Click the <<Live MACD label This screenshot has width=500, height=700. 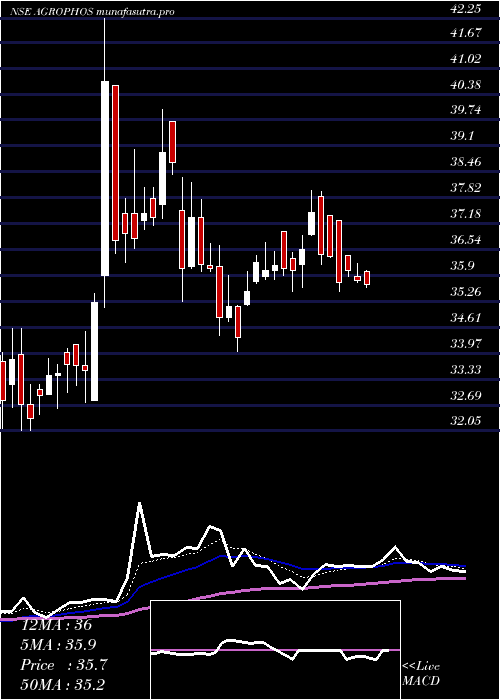click(x=421, y=674)
